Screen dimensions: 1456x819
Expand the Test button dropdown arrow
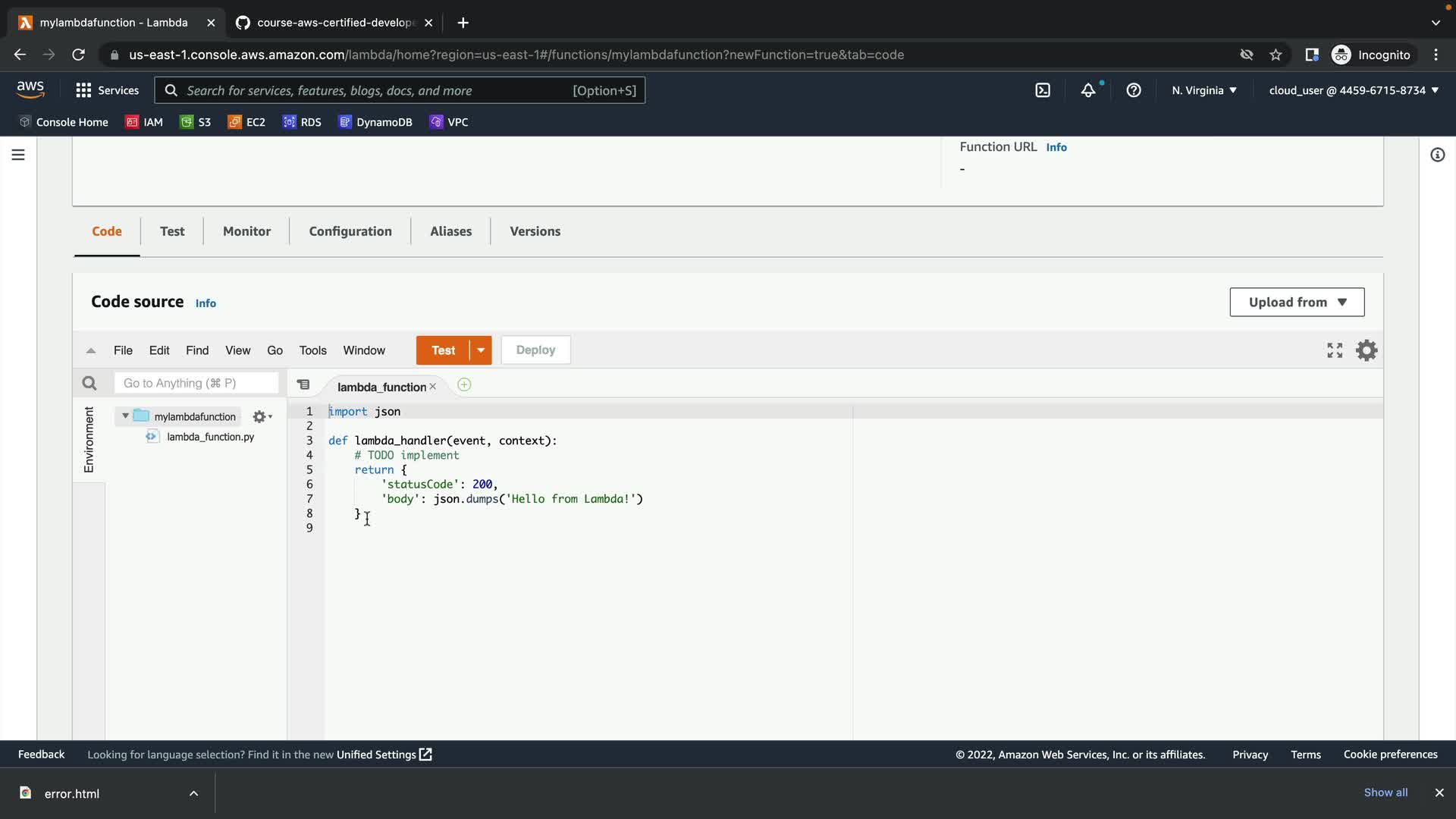coord(481,350)
